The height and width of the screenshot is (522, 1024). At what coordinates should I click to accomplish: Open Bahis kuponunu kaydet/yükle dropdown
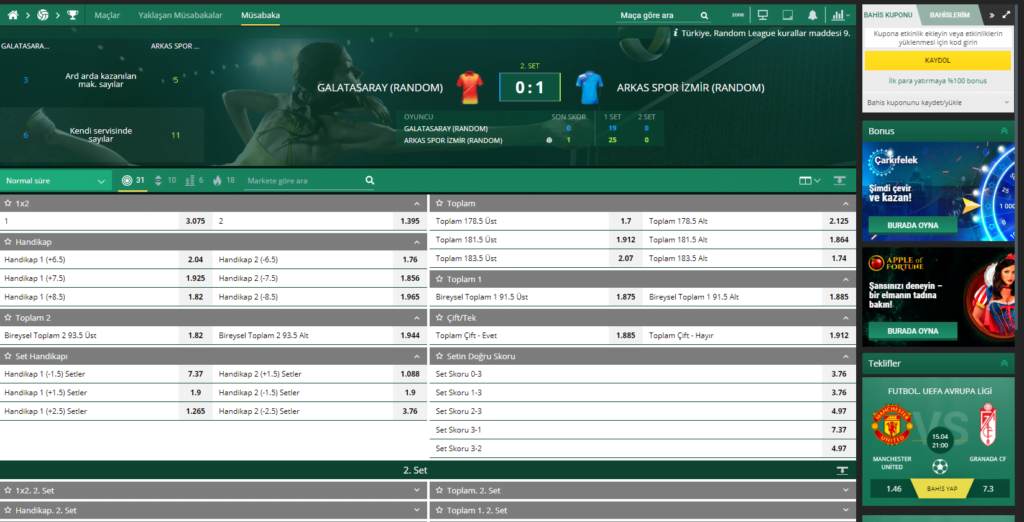[x=937, y=103]
